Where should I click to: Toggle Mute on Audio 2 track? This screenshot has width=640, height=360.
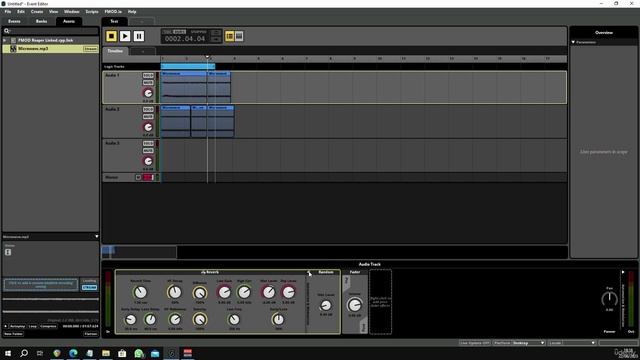pyautogui.click(x=148, y=117)
